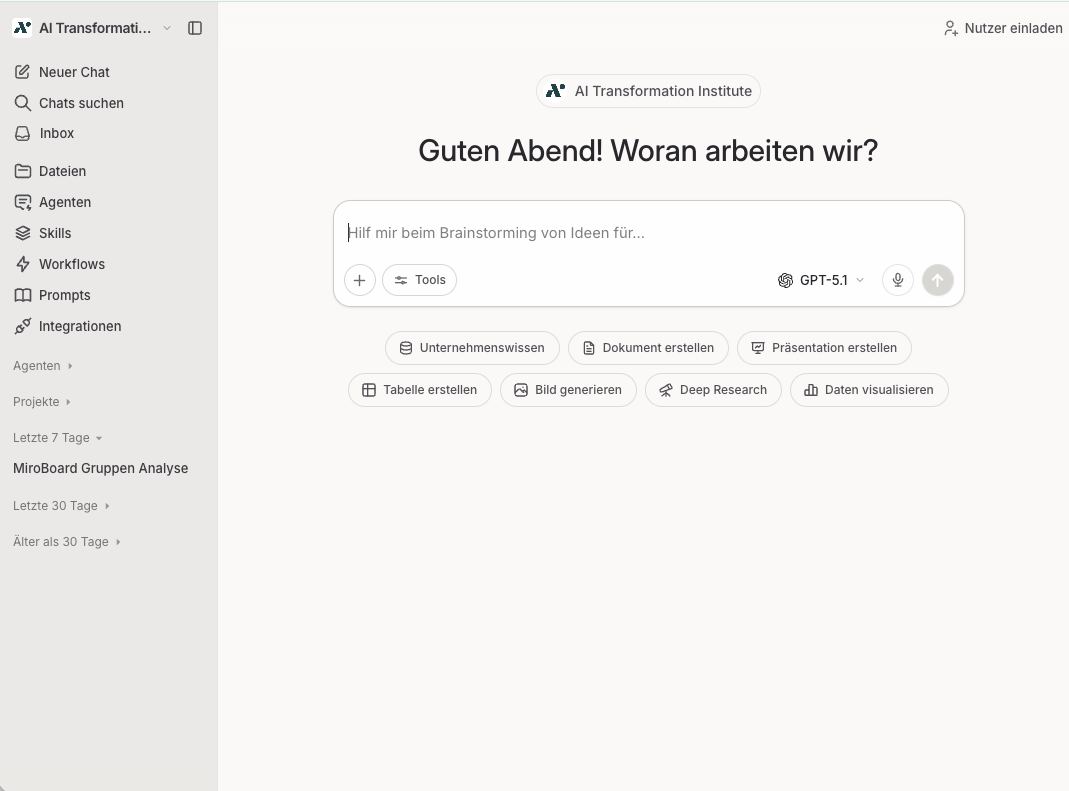
Task: Open the Agenten page
Action: (65, 203)
